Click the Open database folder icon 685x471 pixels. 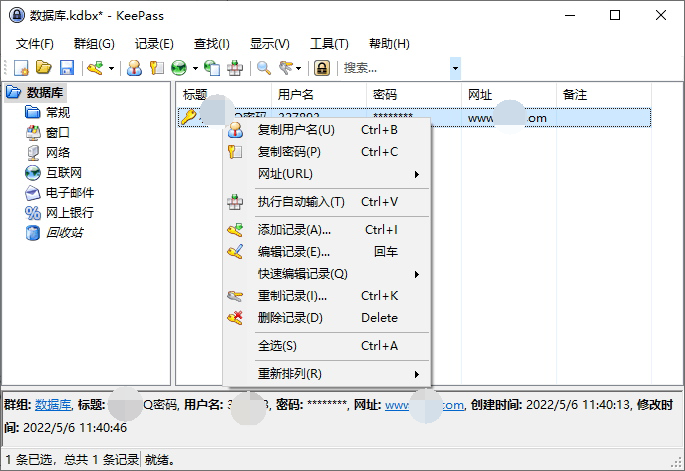point(44,68)
